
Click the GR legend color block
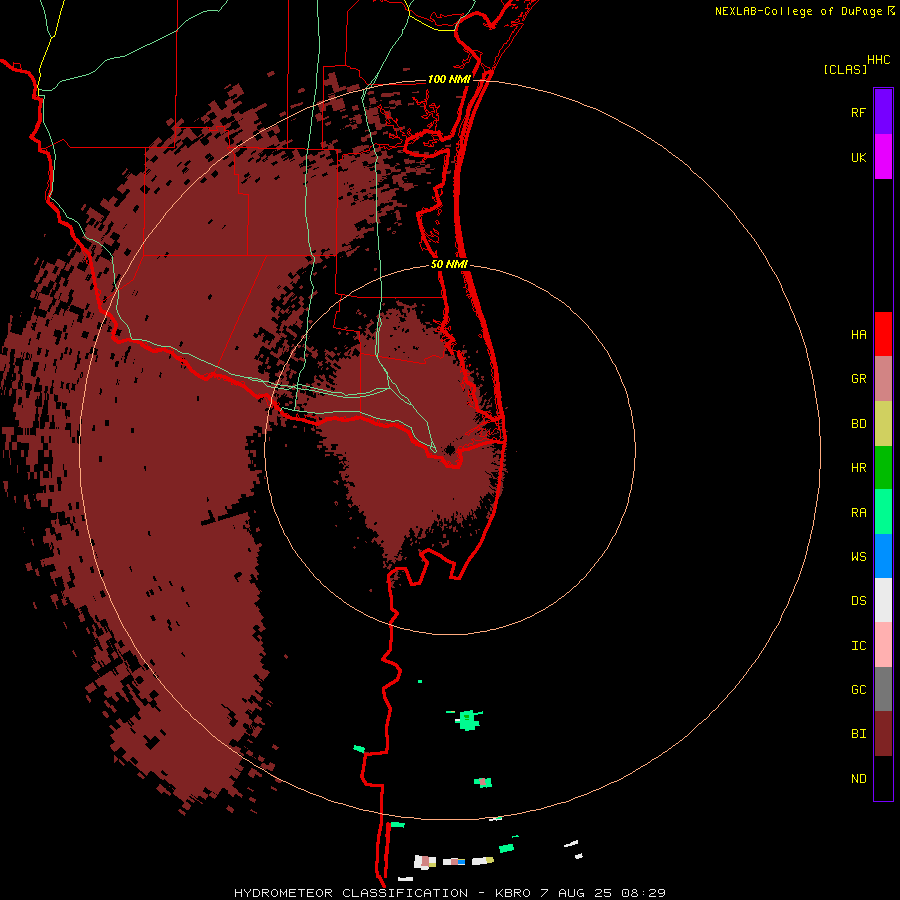point(883,379)
